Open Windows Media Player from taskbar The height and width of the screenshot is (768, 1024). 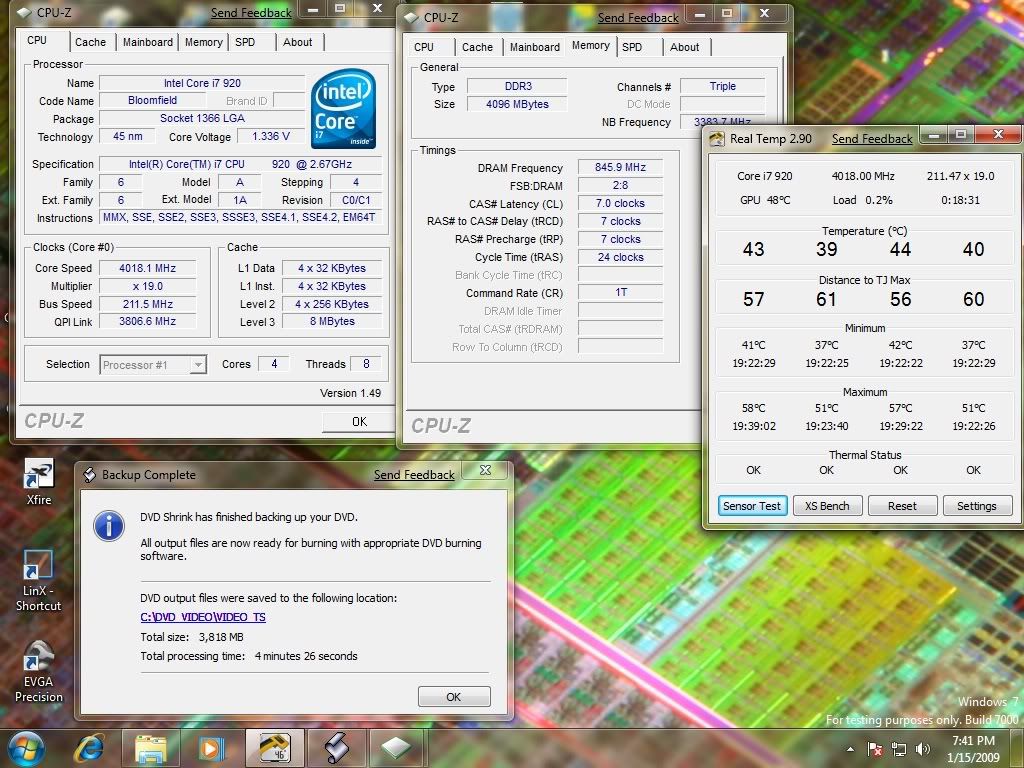(212, 748)
